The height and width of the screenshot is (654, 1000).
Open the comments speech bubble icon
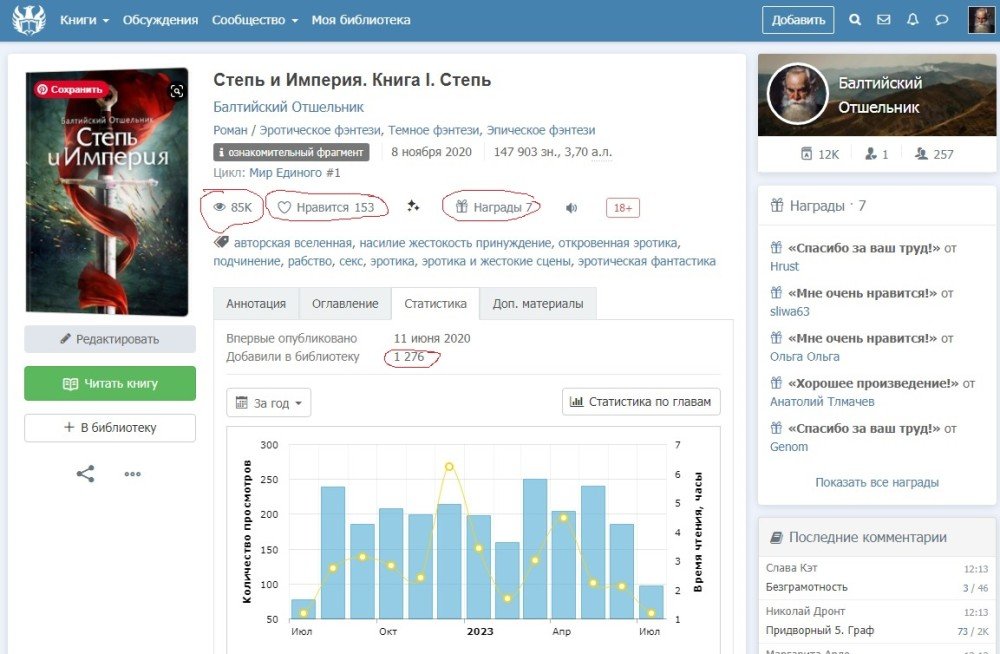(x=941, y=20)
